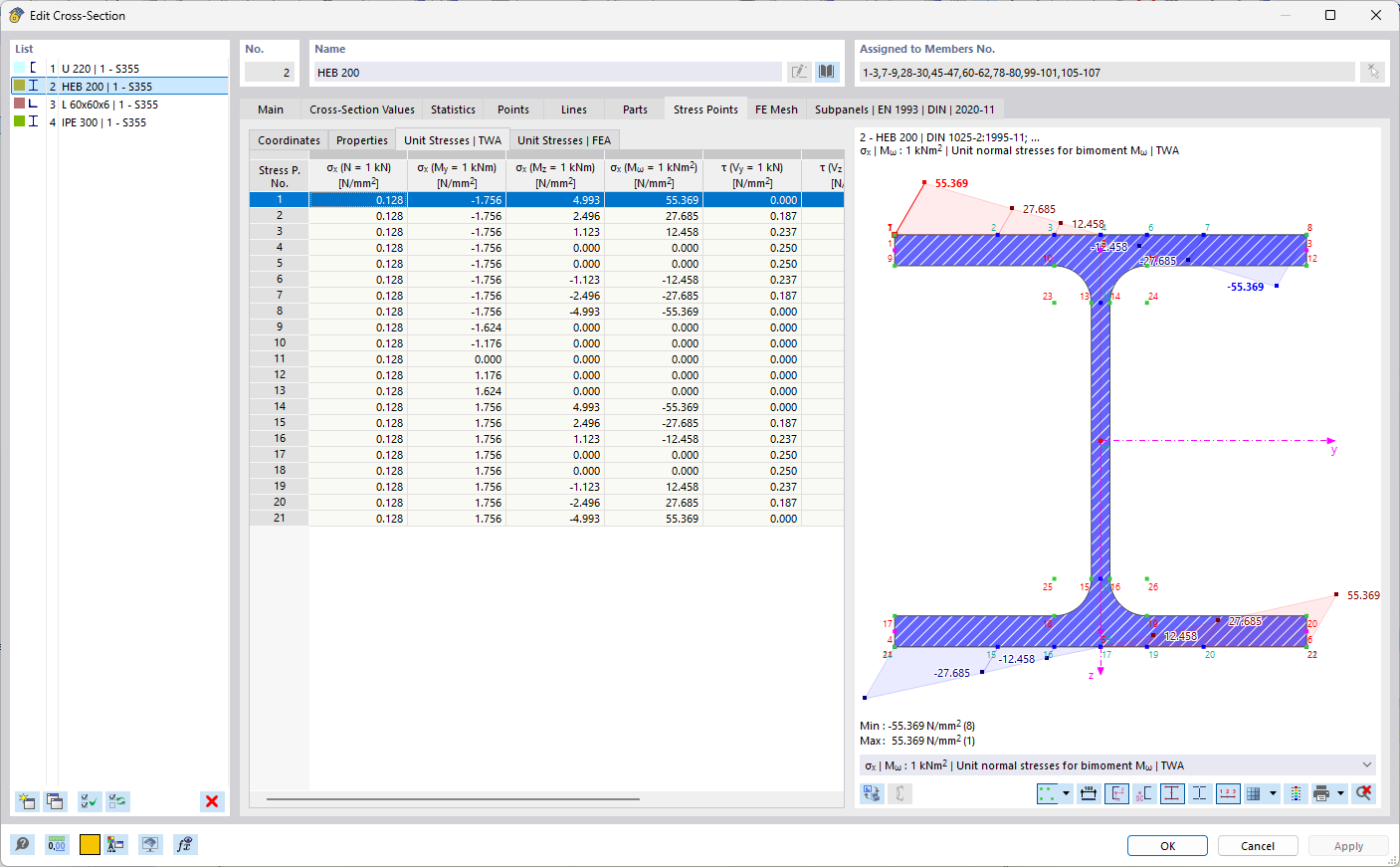Toggle the coordinate axes display
The width and height of the screenshot is (1400, 867).
coord(1116,793)
